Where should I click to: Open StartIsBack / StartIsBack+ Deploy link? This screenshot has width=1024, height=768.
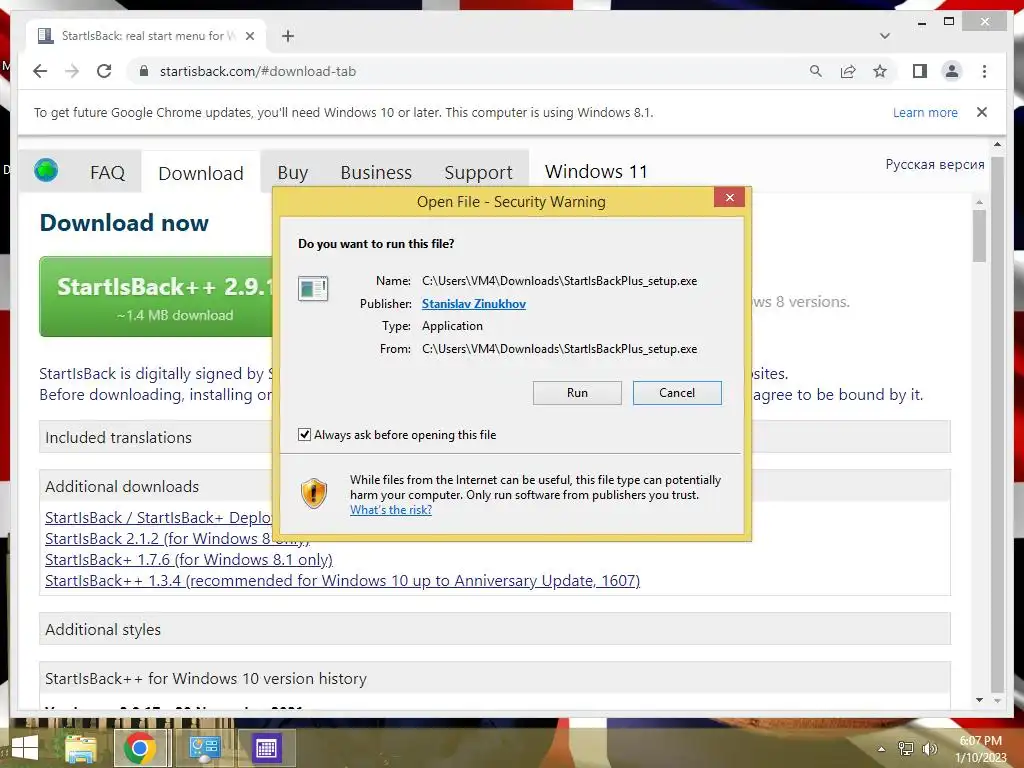coord(158,517)
